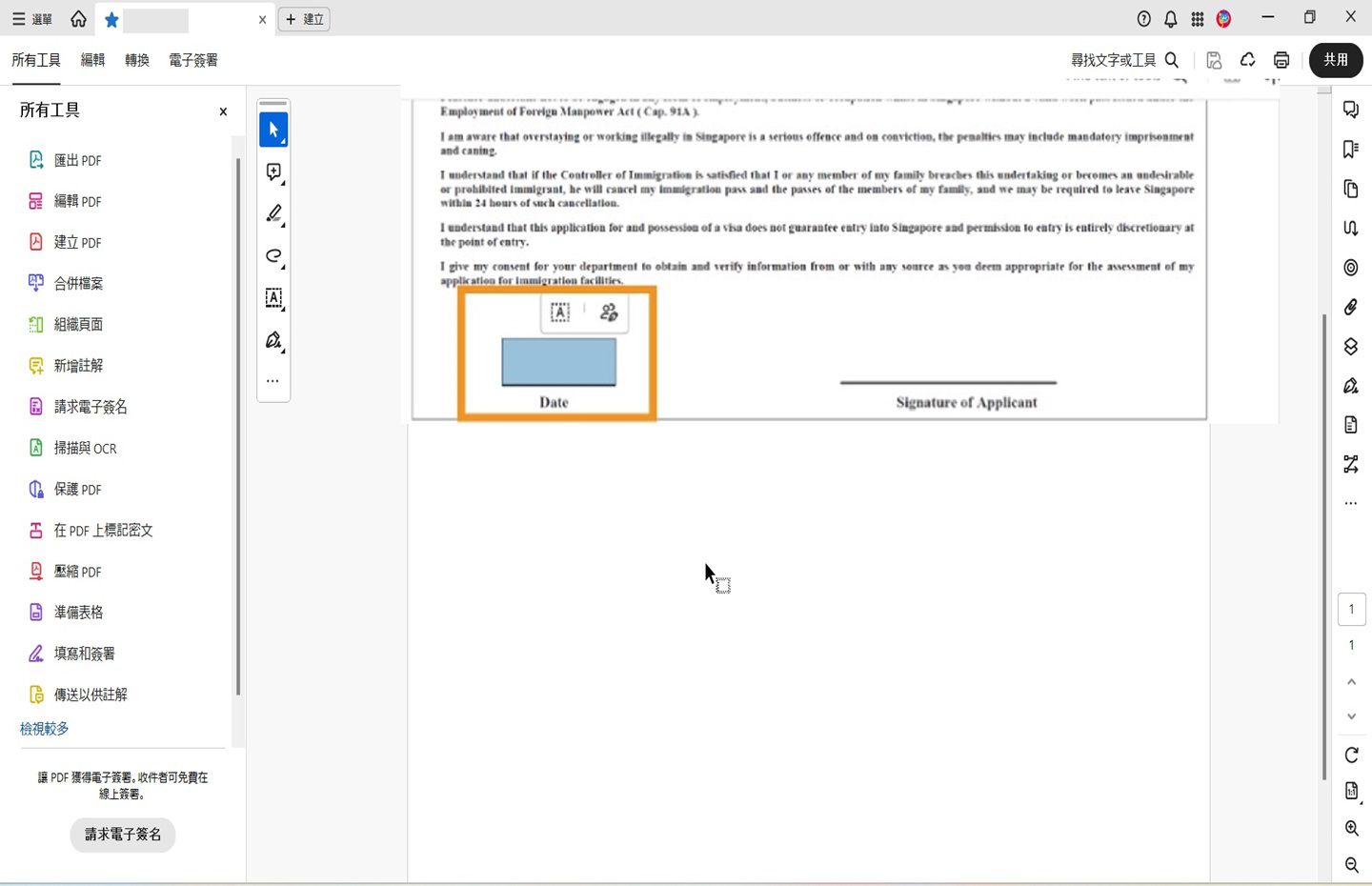This screenshot has height=886, width=1372.
Task: Click the 尋找文字或工具 search box
Action: coord(1124,60)
